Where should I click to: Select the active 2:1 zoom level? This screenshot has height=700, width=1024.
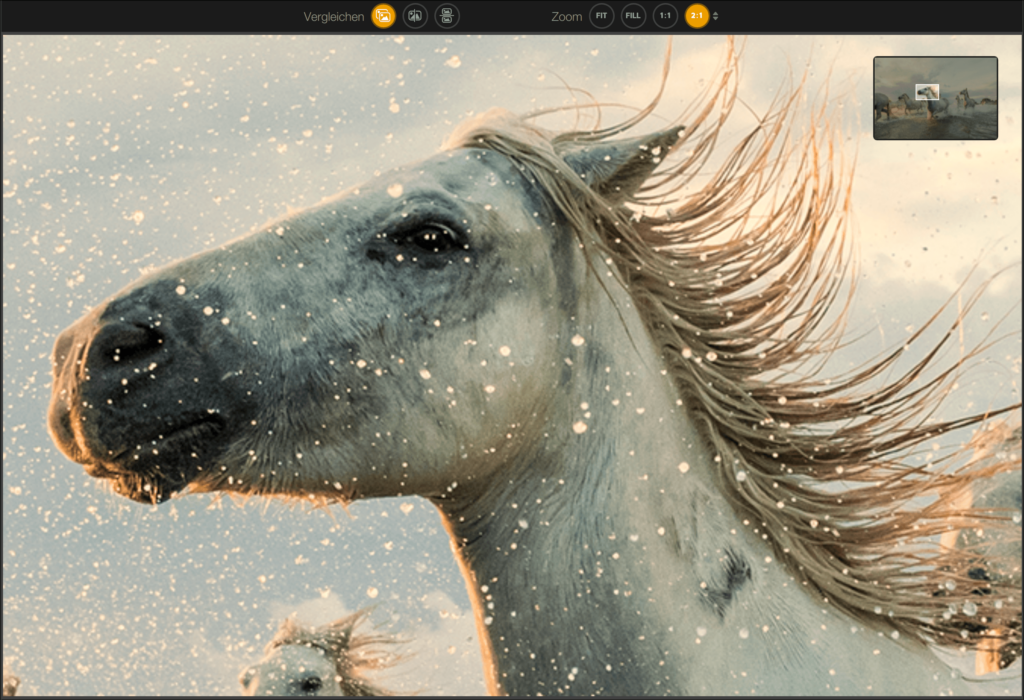click(697, 16)
